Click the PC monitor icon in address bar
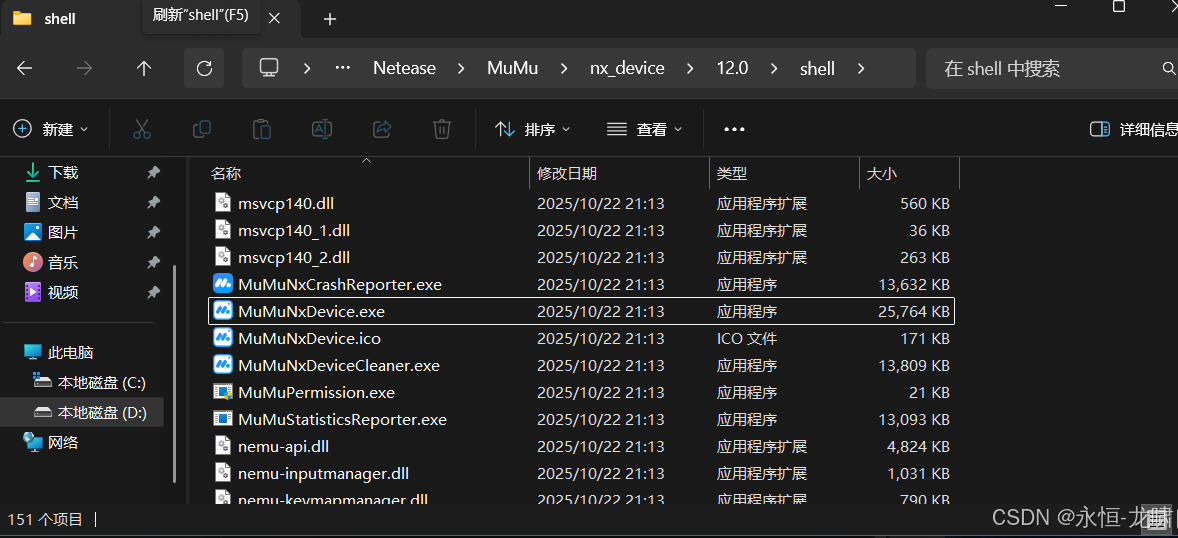 [x=268, y=68]
